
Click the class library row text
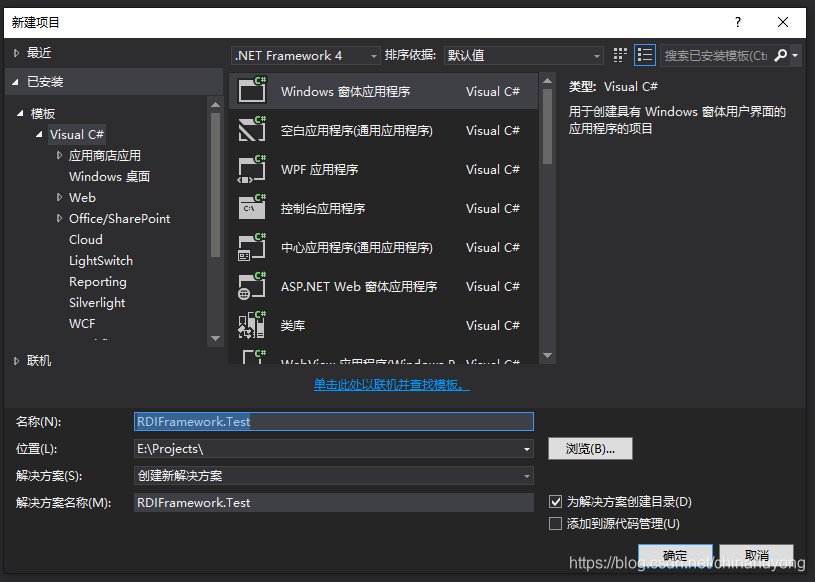(x=293, y=325)
